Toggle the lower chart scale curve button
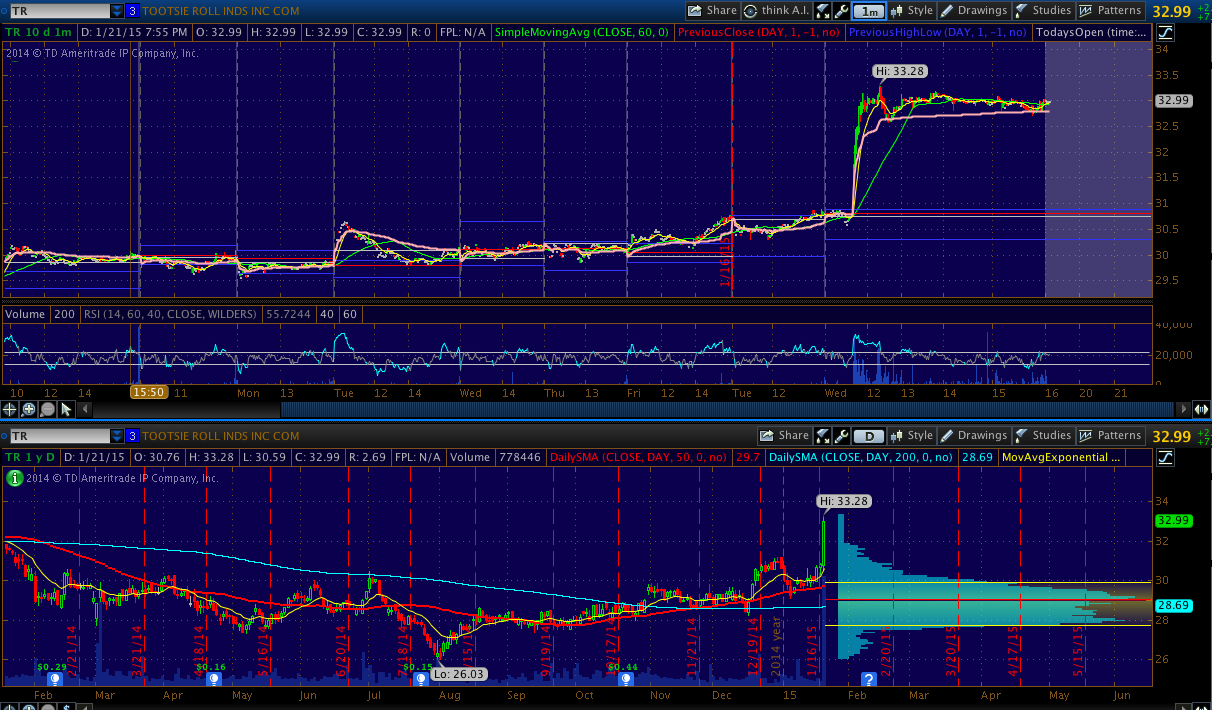The height and width of the screenshot is (710, 1212). click(x=1166, y=457)
